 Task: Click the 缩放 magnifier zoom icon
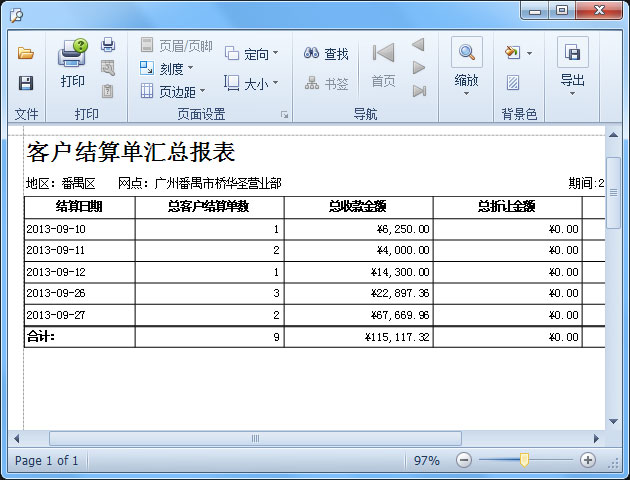[466, 52]
